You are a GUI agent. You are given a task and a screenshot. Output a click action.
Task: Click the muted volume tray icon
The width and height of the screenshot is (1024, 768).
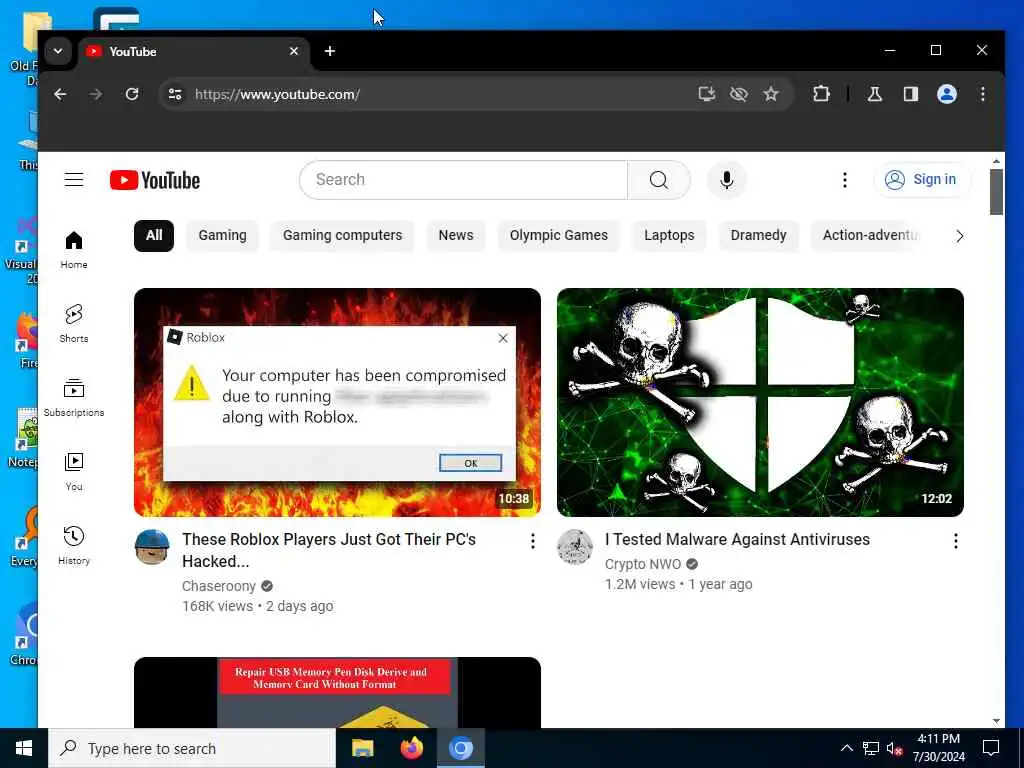coord(894,748)
